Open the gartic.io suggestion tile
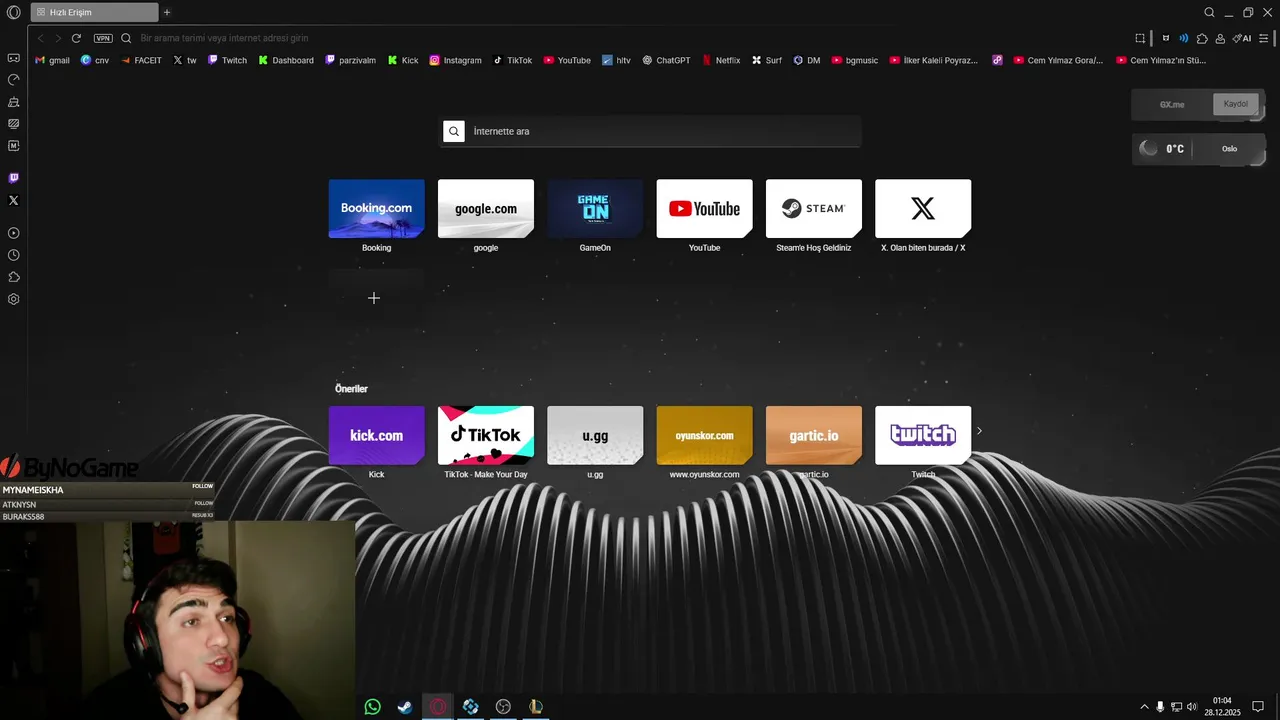This screenshot has height=720, width=1280. [x=814, y=435]
